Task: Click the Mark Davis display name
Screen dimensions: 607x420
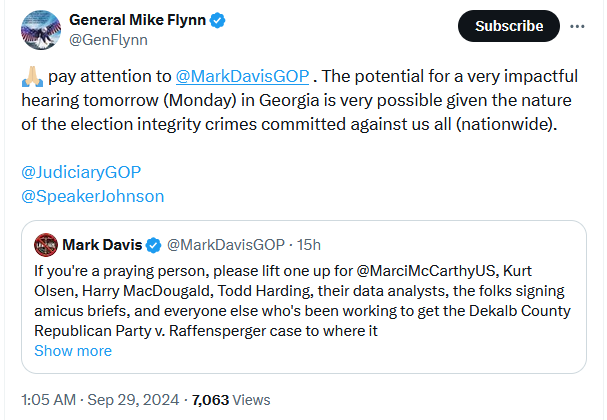Action: pyautogui.click(x=102, y=245)
